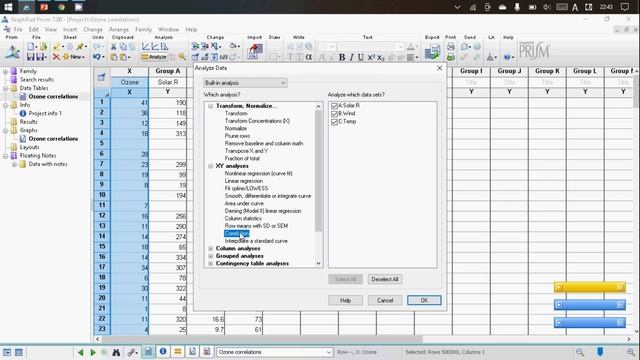Click the Italic text icon
The height and width of the screenshot is (360, 640).
351,57
